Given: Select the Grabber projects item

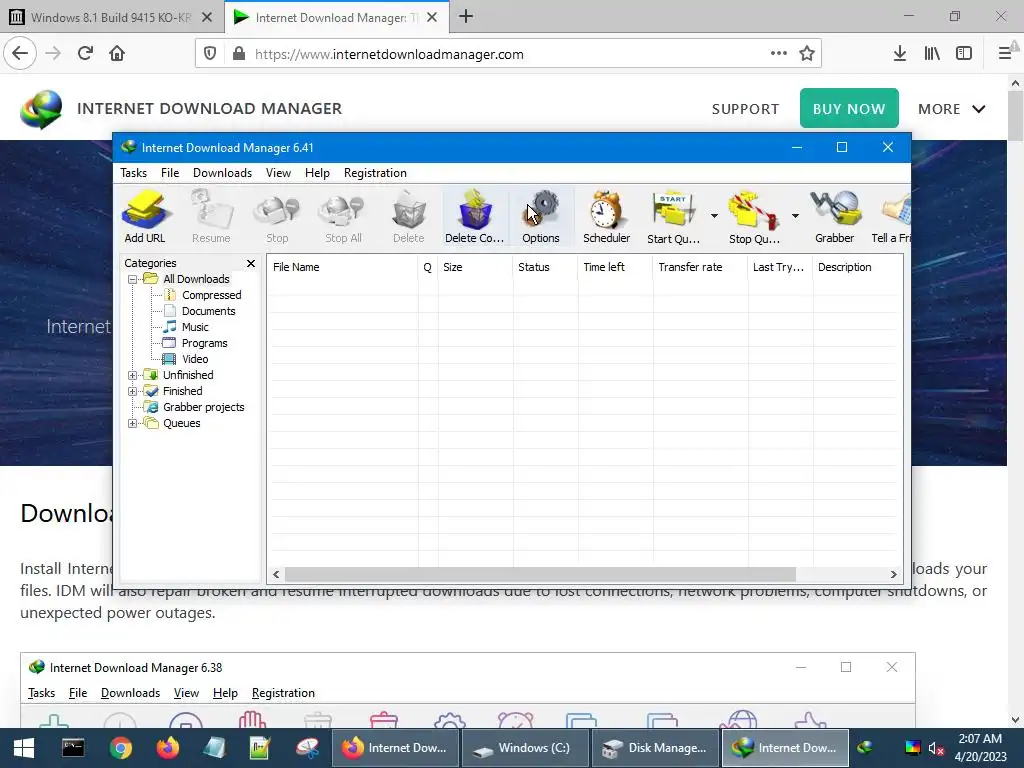Looking at the screenshot, I should coord(203,408).
